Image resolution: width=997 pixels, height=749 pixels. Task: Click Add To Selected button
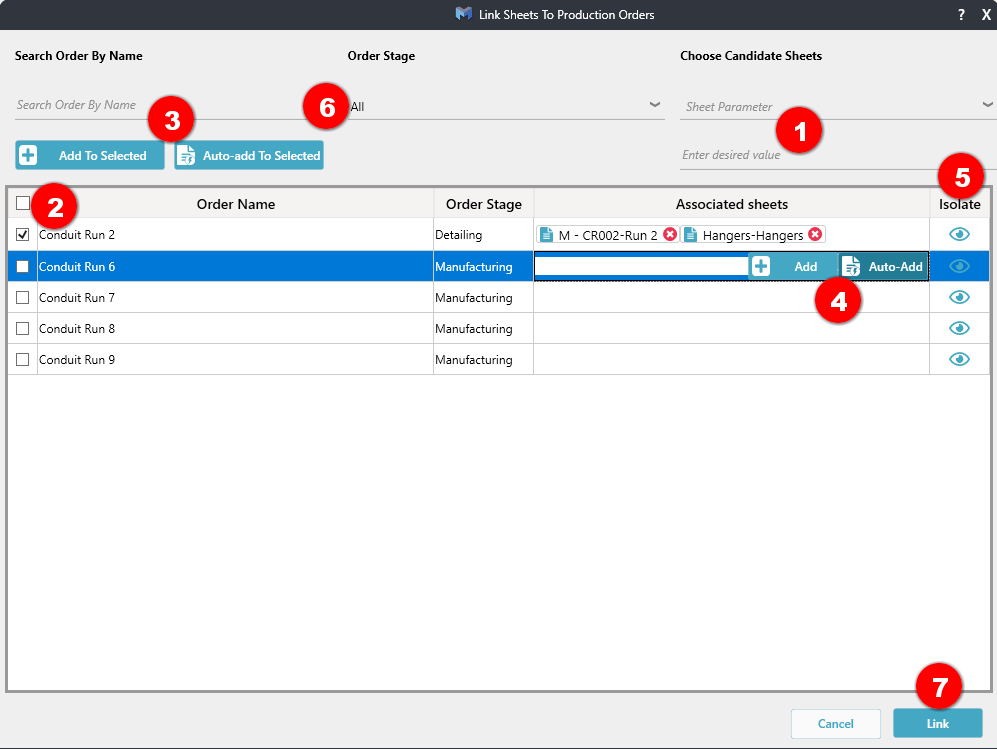coord(89,155)
